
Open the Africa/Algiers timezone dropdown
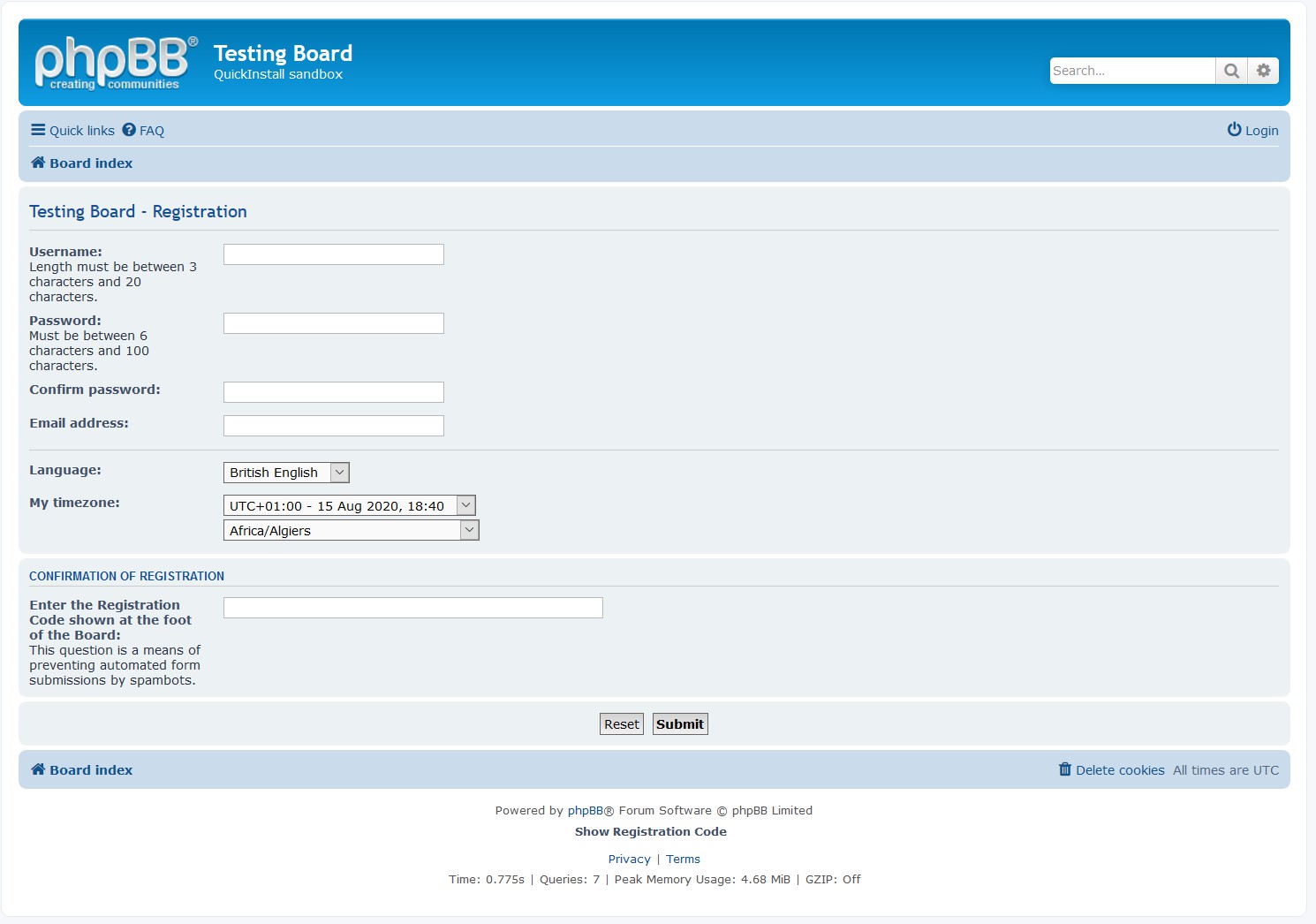pyautogui.click(x=351, y=530)
